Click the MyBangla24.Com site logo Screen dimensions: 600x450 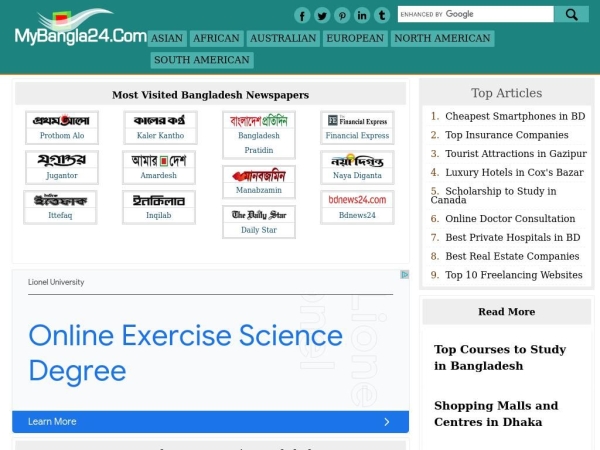(80, 27)
